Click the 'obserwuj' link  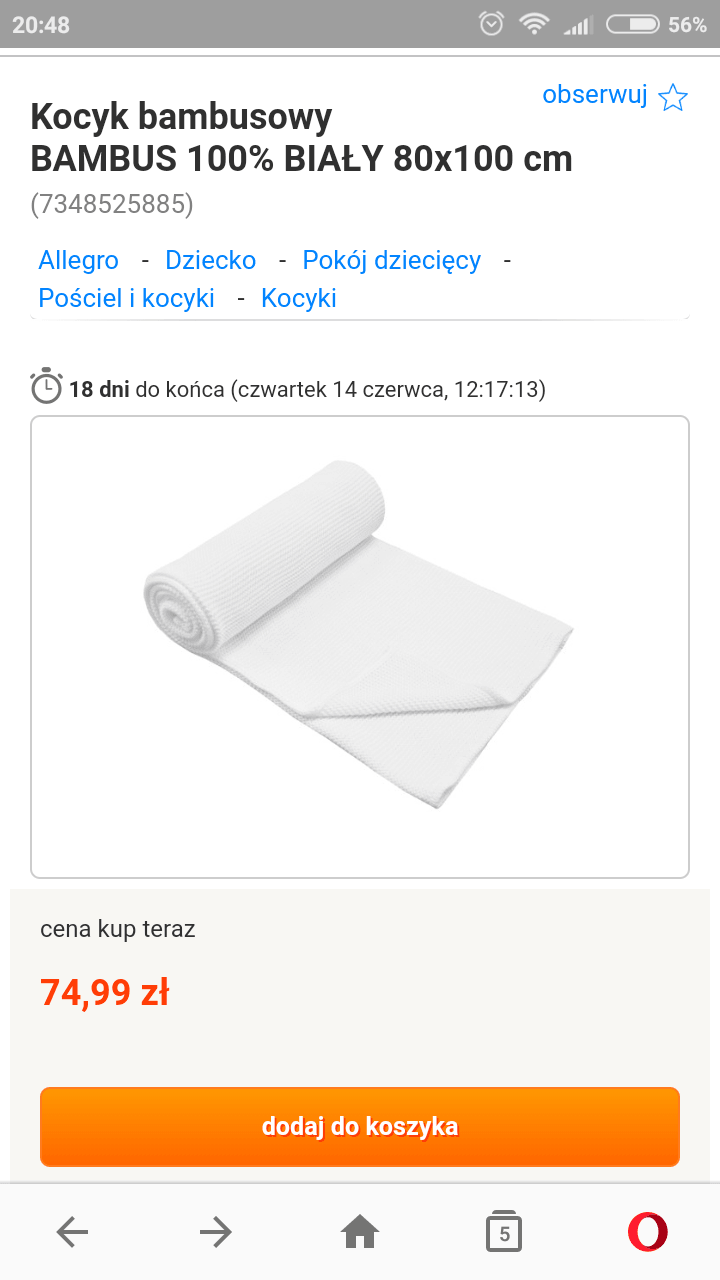point(595,95)
